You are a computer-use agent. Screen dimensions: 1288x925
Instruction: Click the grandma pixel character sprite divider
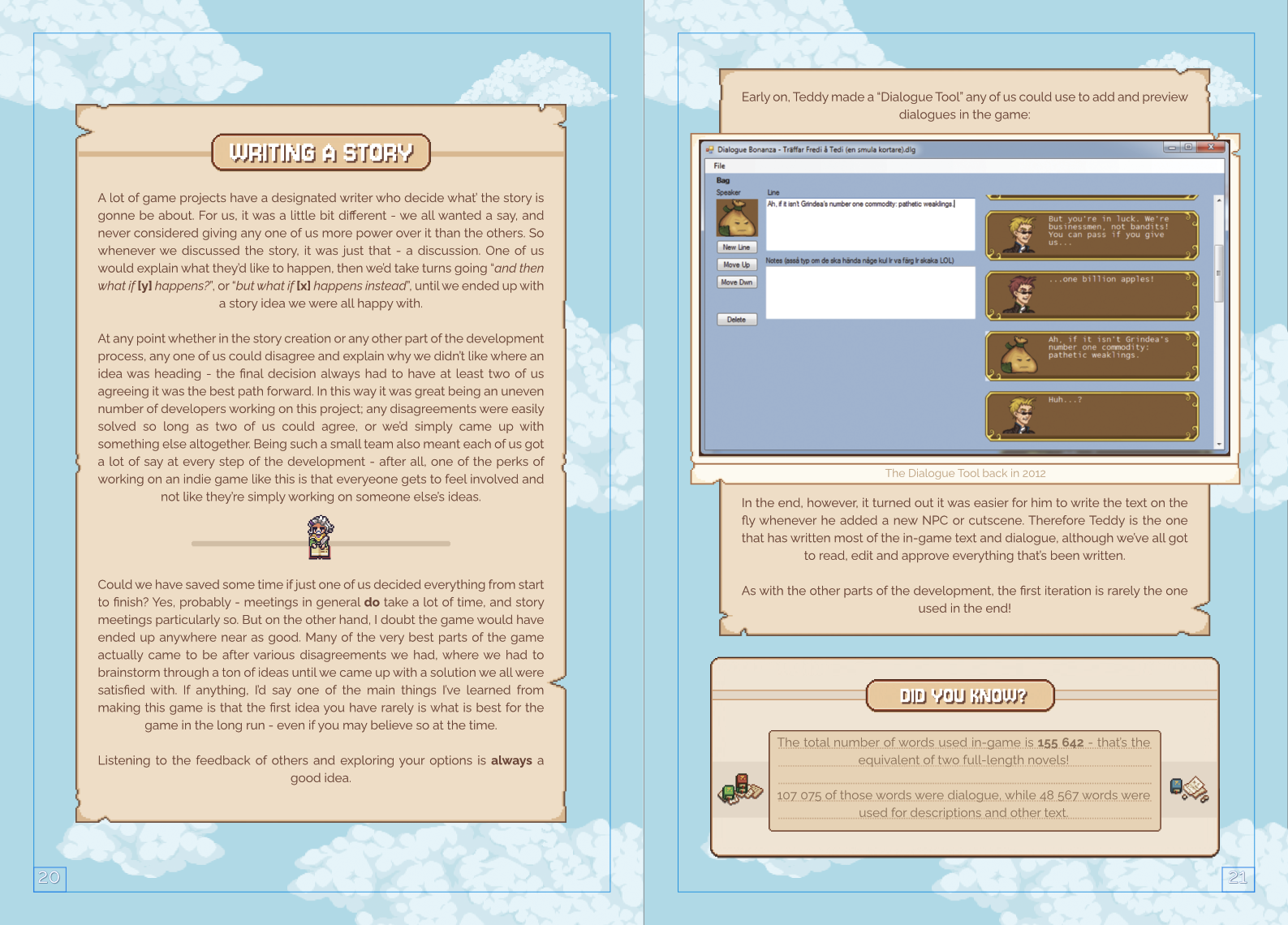(x=321, y=537)
